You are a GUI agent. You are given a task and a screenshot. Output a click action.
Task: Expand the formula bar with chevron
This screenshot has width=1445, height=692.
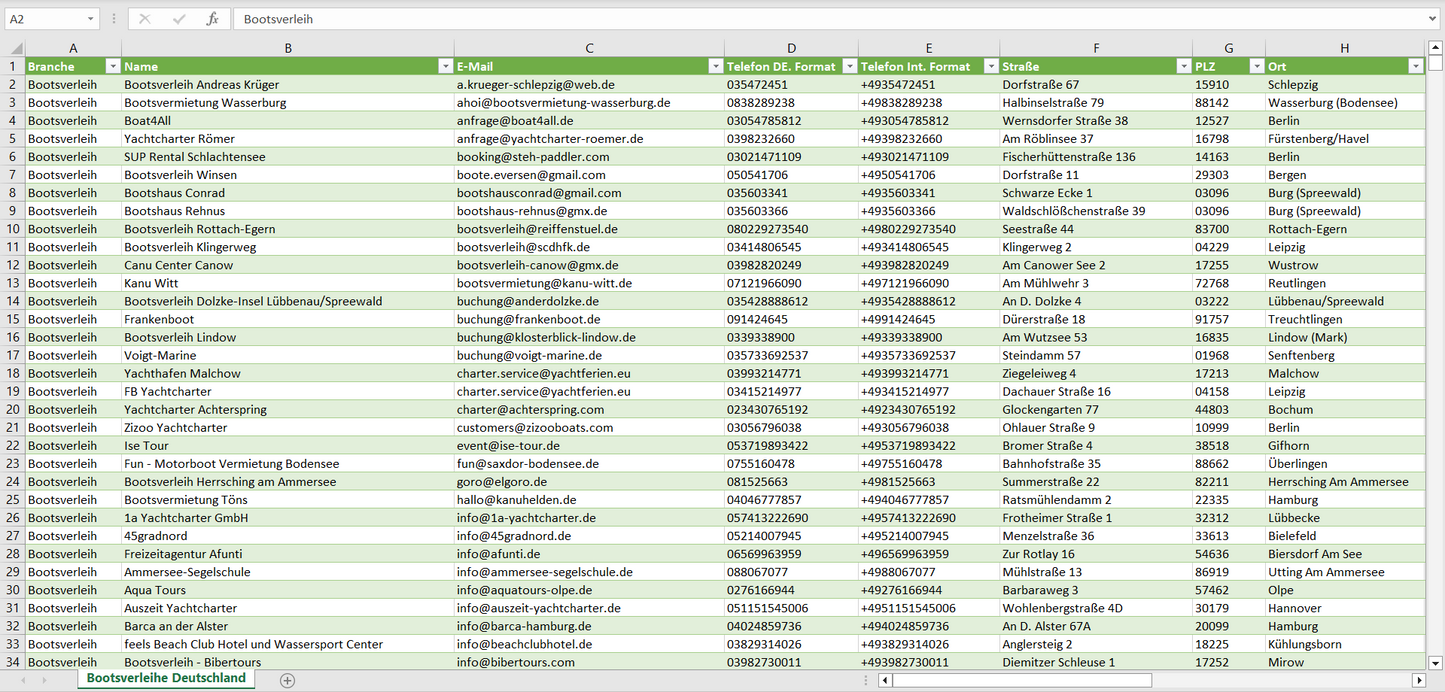coord(1433,19)
